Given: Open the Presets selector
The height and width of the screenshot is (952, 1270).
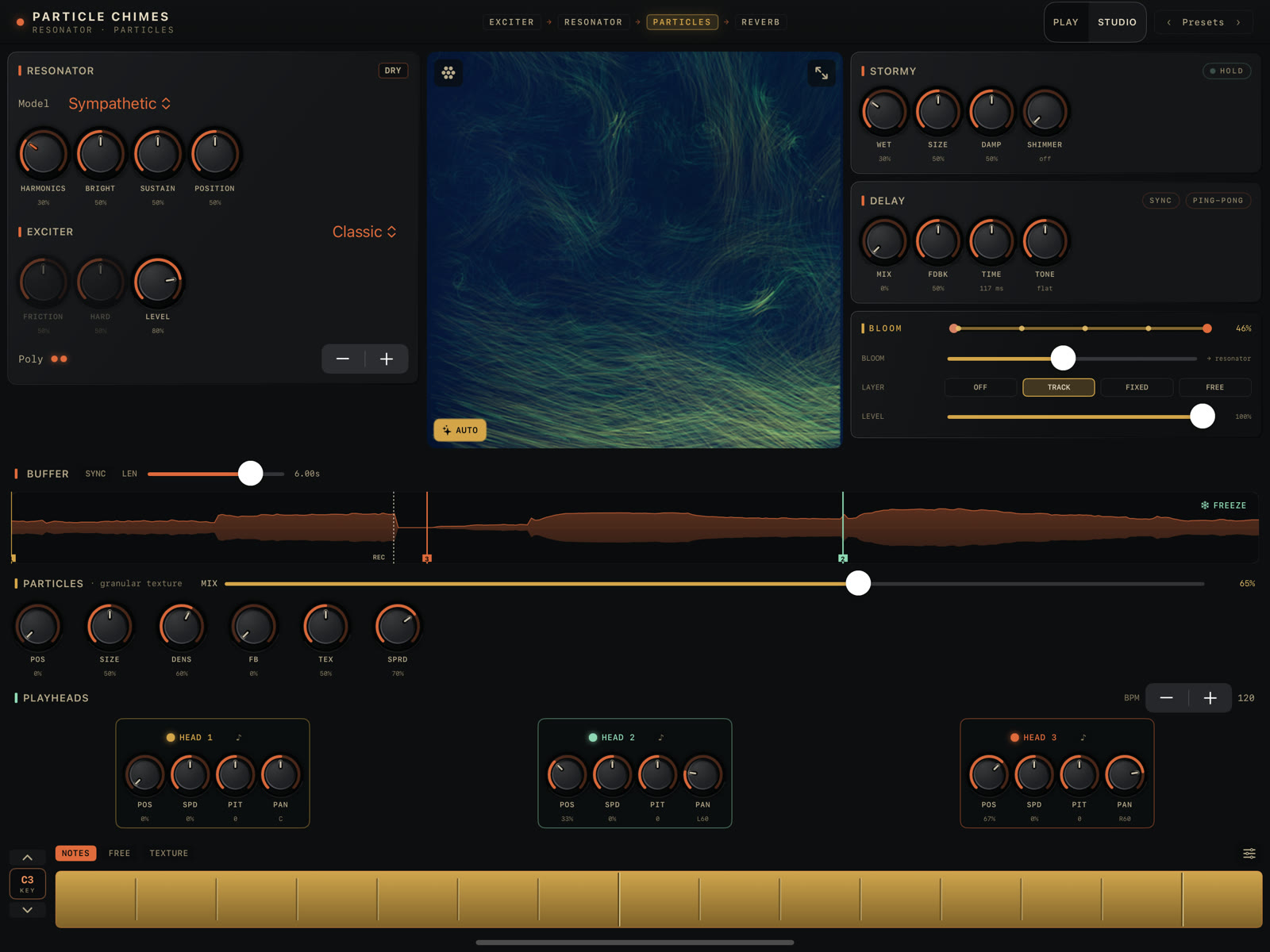Looking at the screenshot, I should click(1203, 22).
